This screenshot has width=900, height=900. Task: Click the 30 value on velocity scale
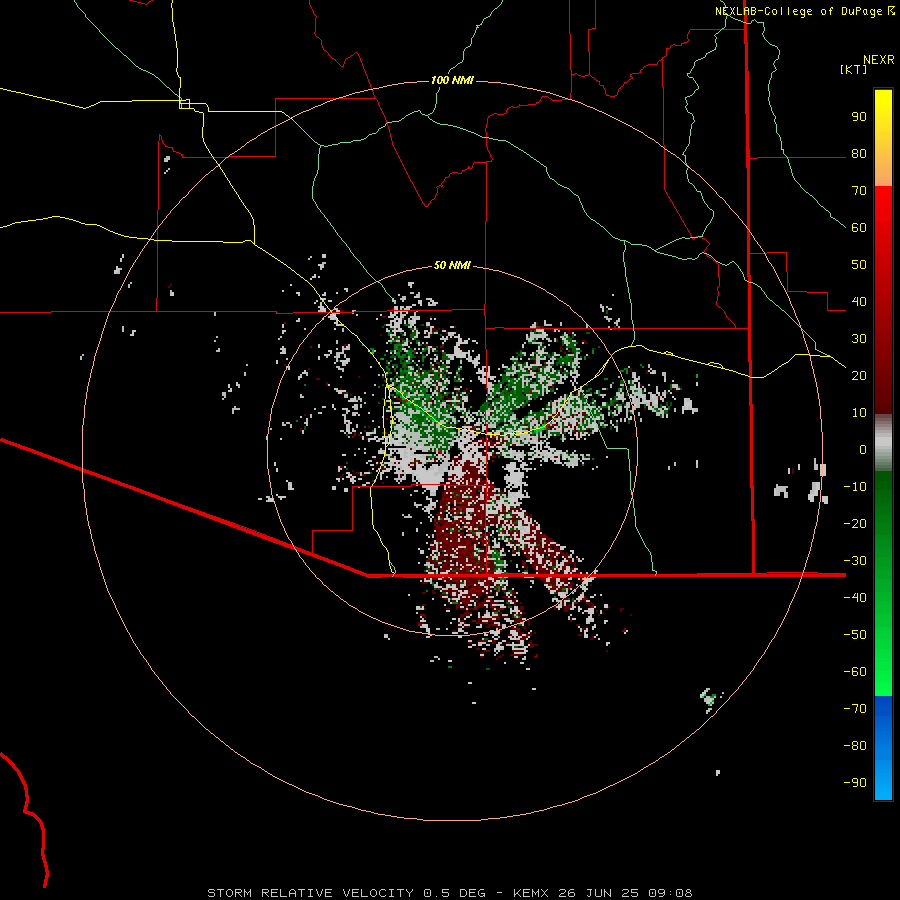[859, 339]
